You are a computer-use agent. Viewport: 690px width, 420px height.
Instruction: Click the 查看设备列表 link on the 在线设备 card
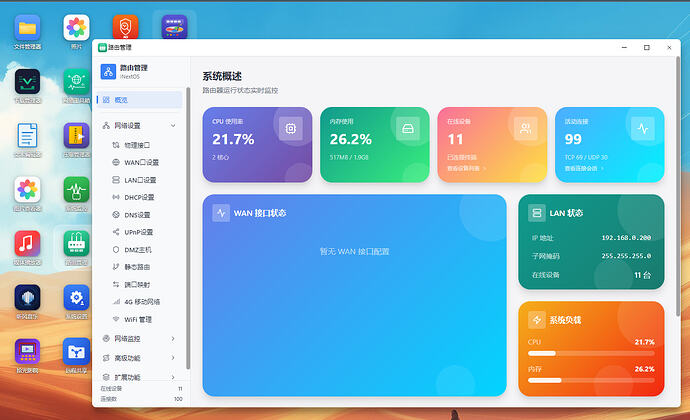466,169
